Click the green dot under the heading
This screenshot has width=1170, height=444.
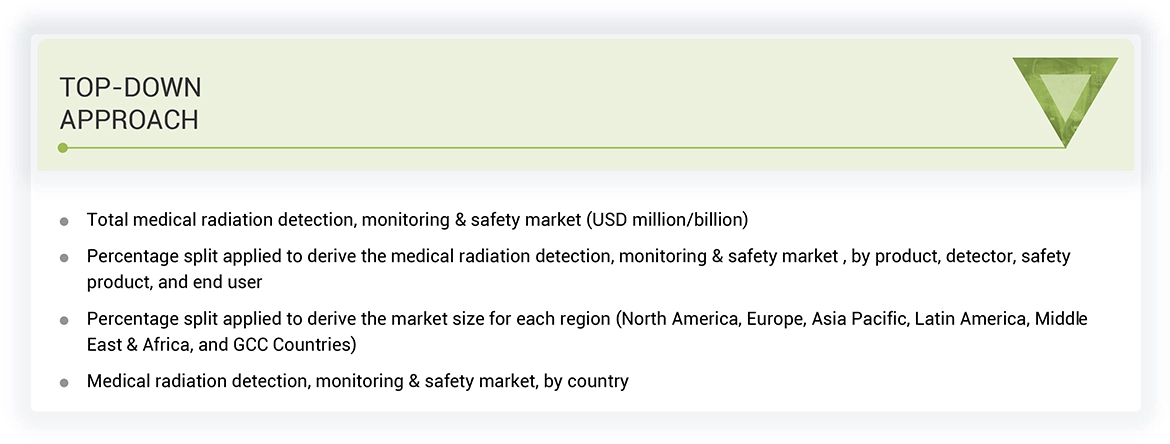pyautogui.click(x=63, y=148)
